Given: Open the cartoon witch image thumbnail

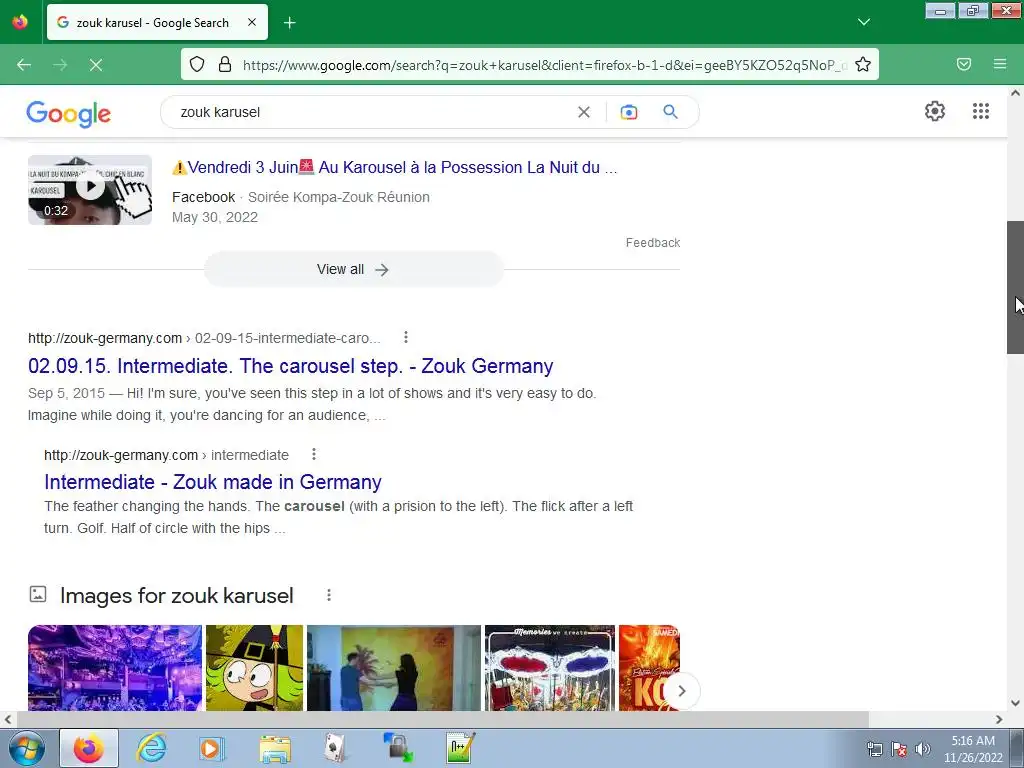Looking at the screenshot, I should pyautogui.click(x=255, y=667).
